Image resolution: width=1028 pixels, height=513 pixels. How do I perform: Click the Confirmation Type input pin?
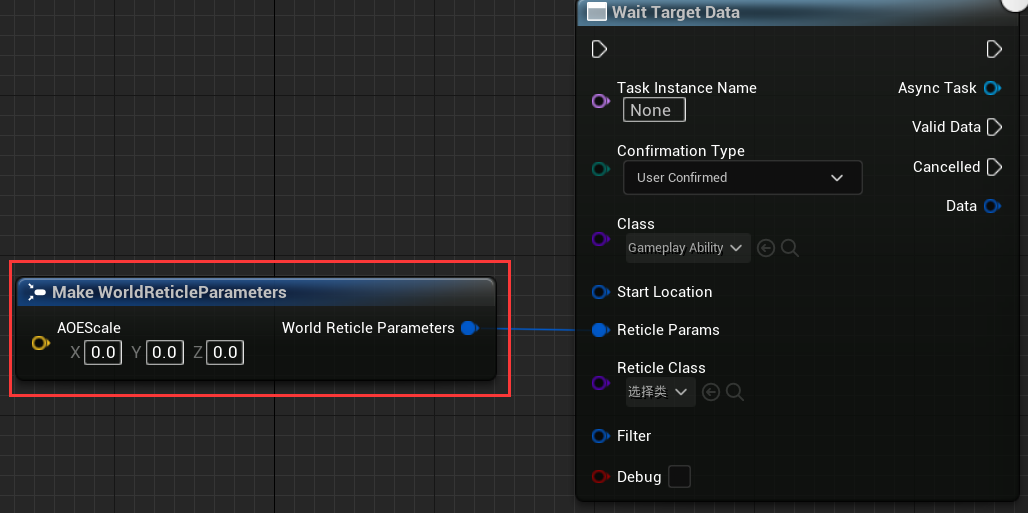click(x=601, y=169)
